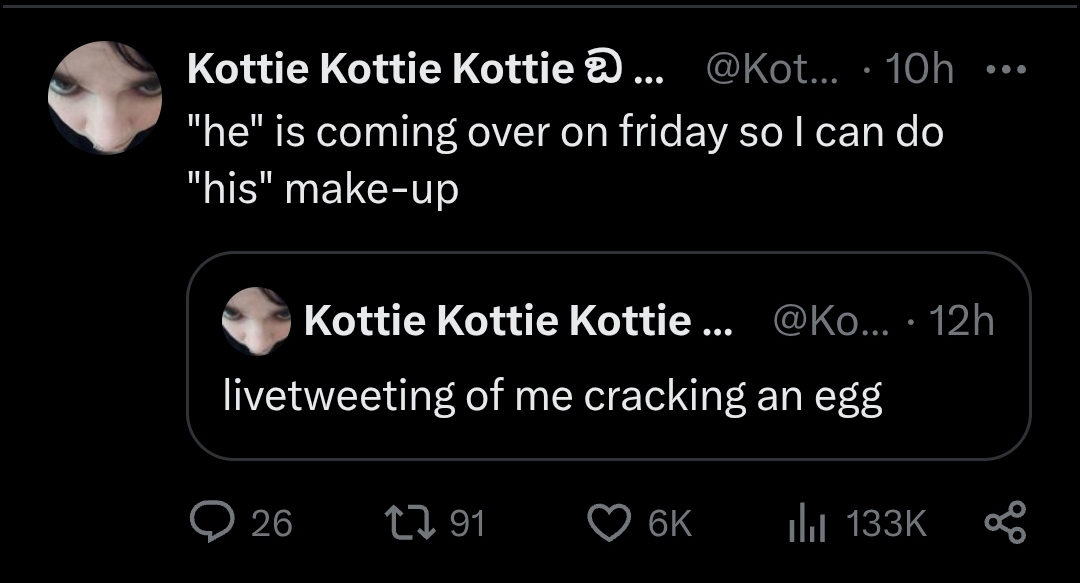The width and height of the screenshot is (1080, 583).
Task: Click the reply speech bubble icon
Action: 211,522
